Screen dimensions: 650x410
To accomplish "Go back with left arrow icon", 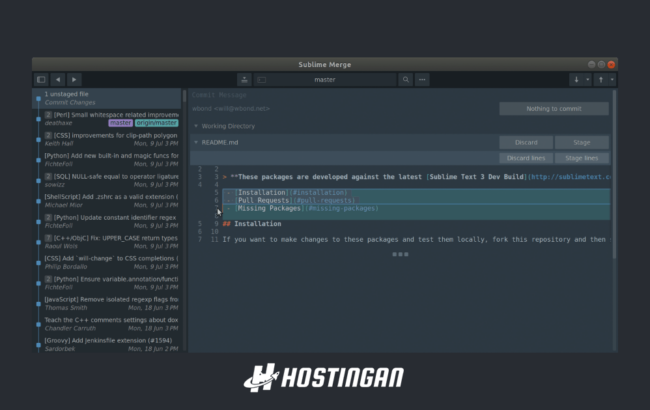I will pyautogui.click(x=58, y=80).
